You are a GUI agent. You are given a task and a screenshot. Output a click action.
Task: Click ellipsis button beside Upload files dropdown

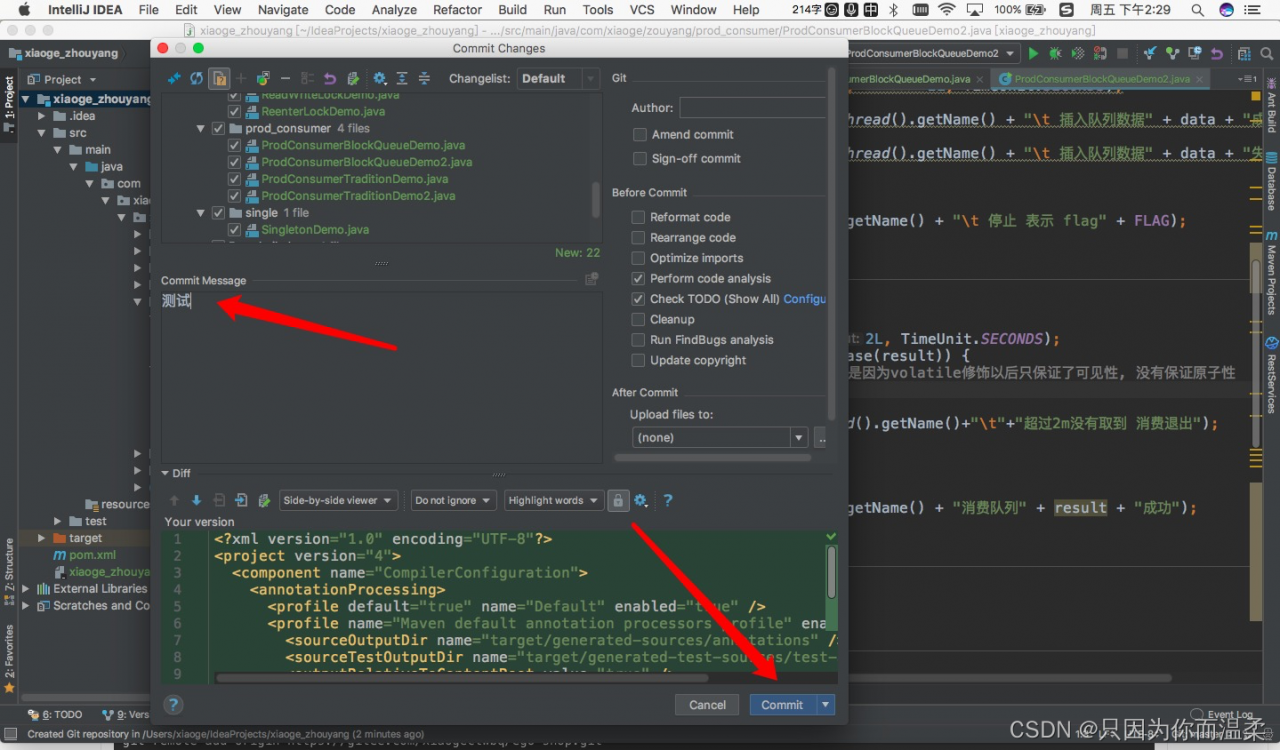pos(821,437)
